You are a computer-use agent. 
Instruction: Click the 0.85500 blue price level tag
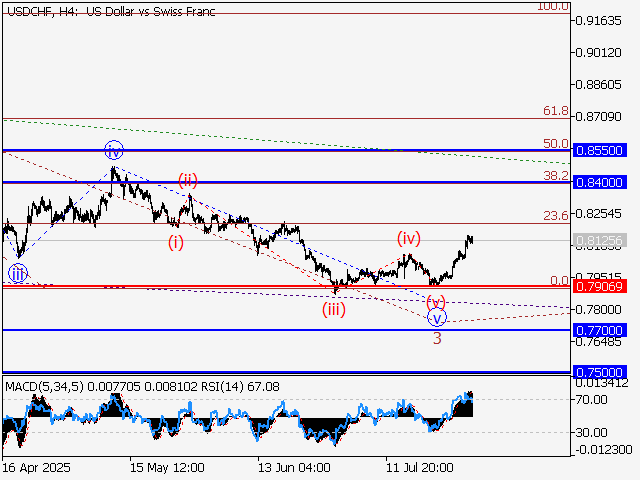pos(600,149)
